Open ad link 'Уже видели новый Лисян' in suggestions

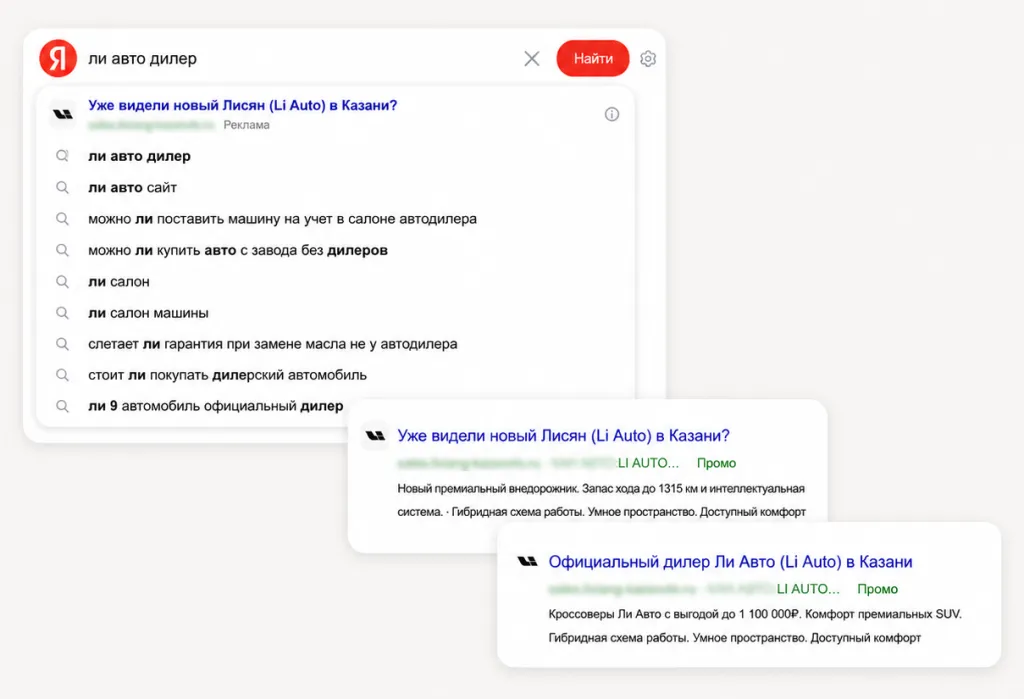(242, 105)
